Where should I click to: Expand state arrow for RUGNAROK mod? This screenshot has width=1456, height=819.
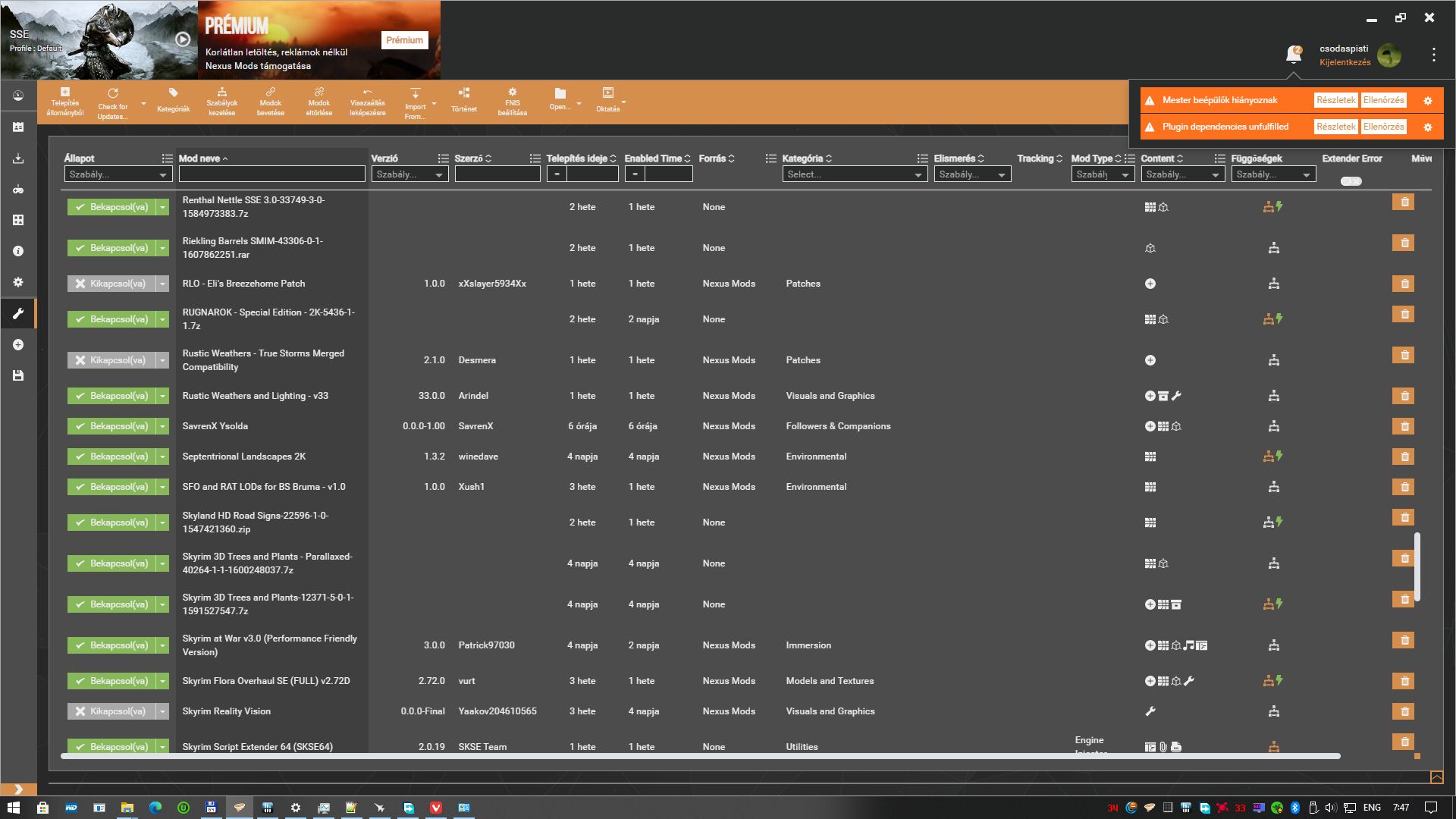tap(162, 319)
